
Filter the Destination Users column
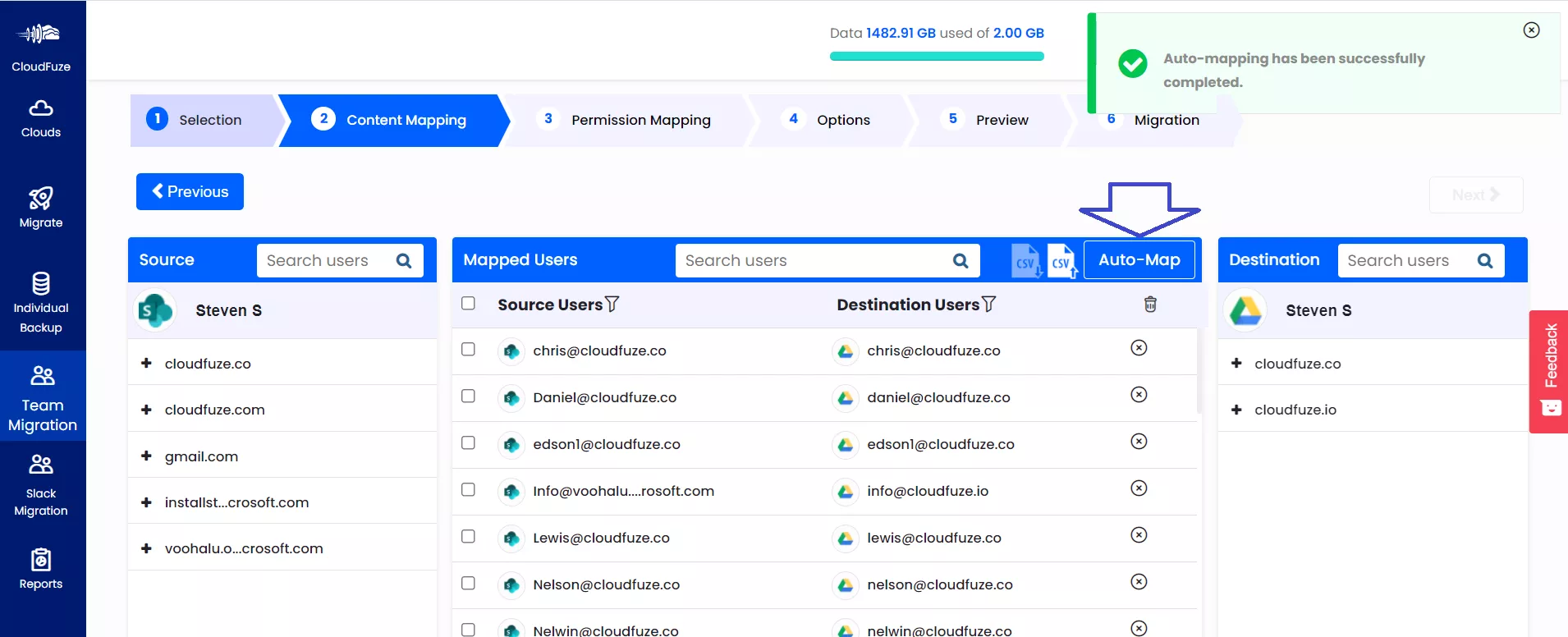point(988,305)
